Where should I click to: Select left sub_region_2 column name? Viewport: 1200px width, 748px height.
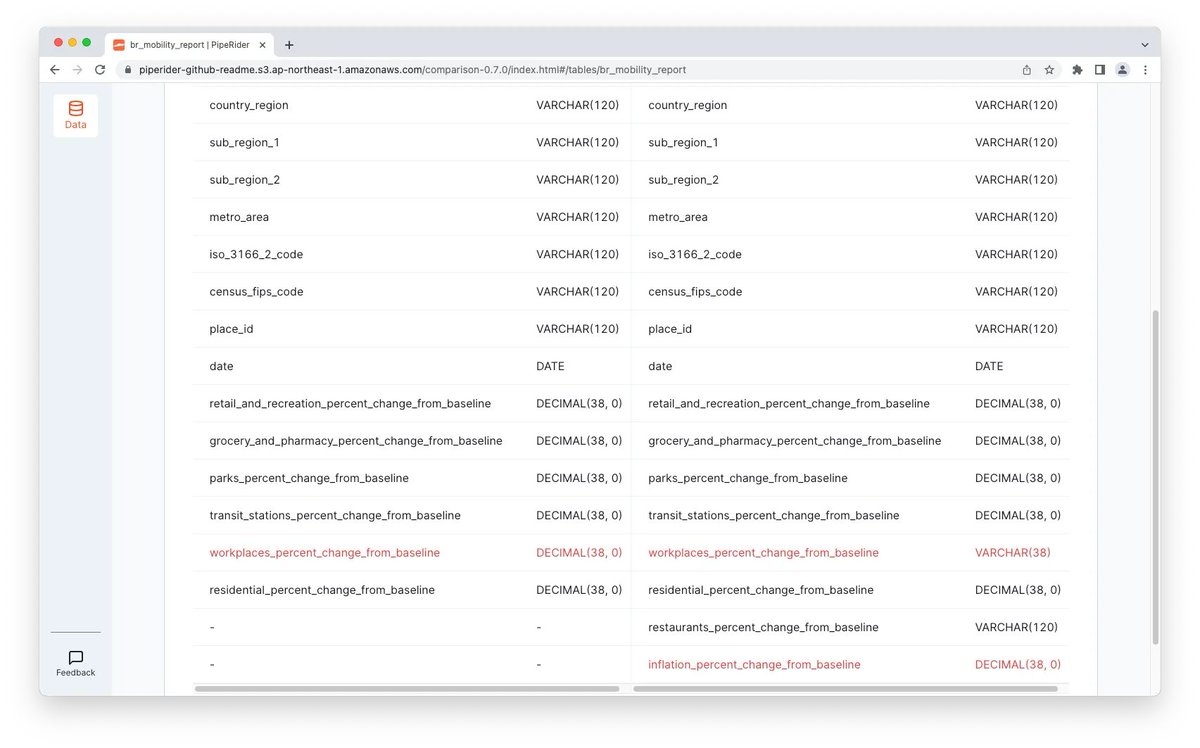tap(245, 180)
